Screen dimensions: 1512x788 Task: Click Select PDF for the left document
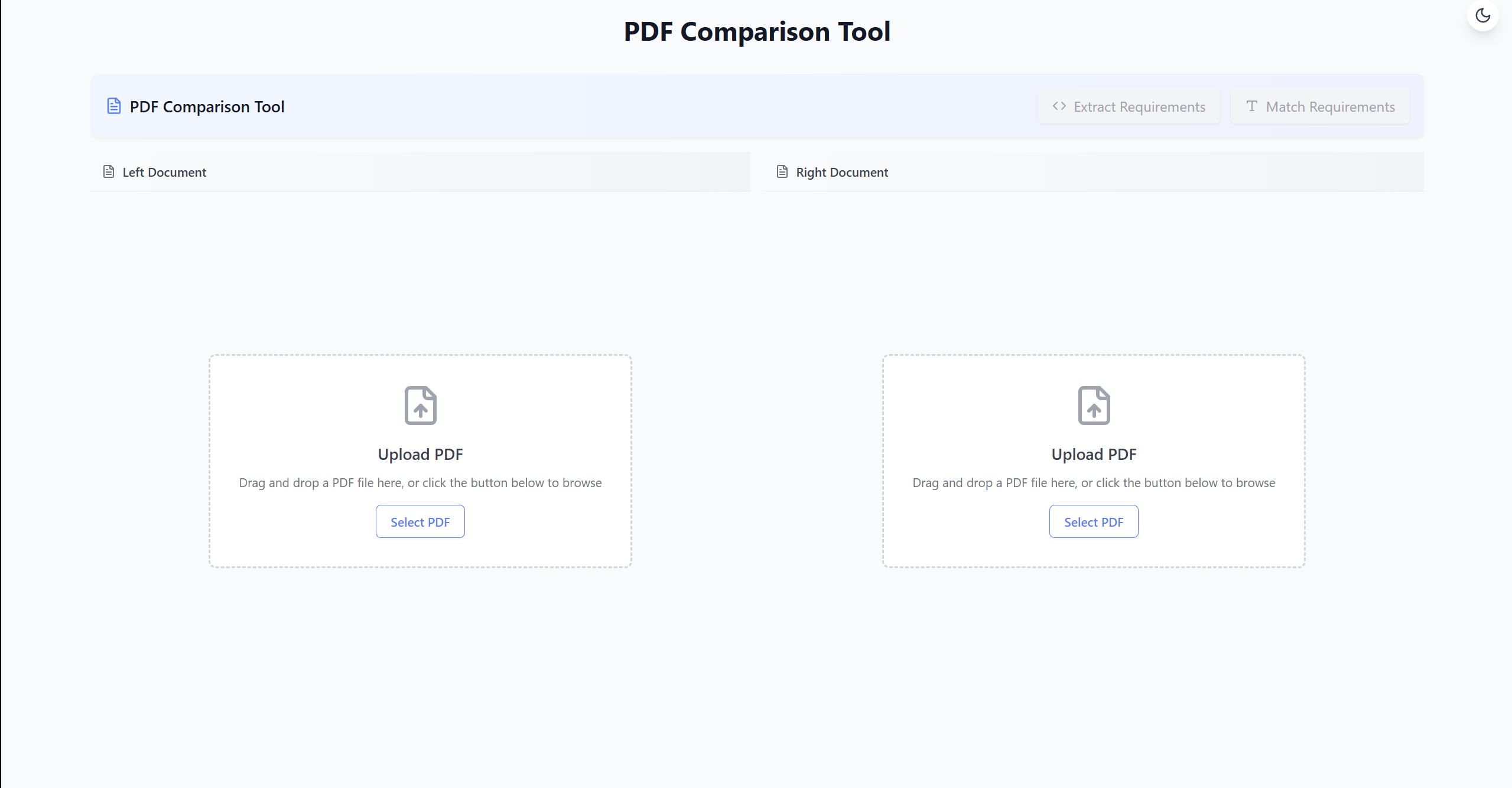pos(420,522)
